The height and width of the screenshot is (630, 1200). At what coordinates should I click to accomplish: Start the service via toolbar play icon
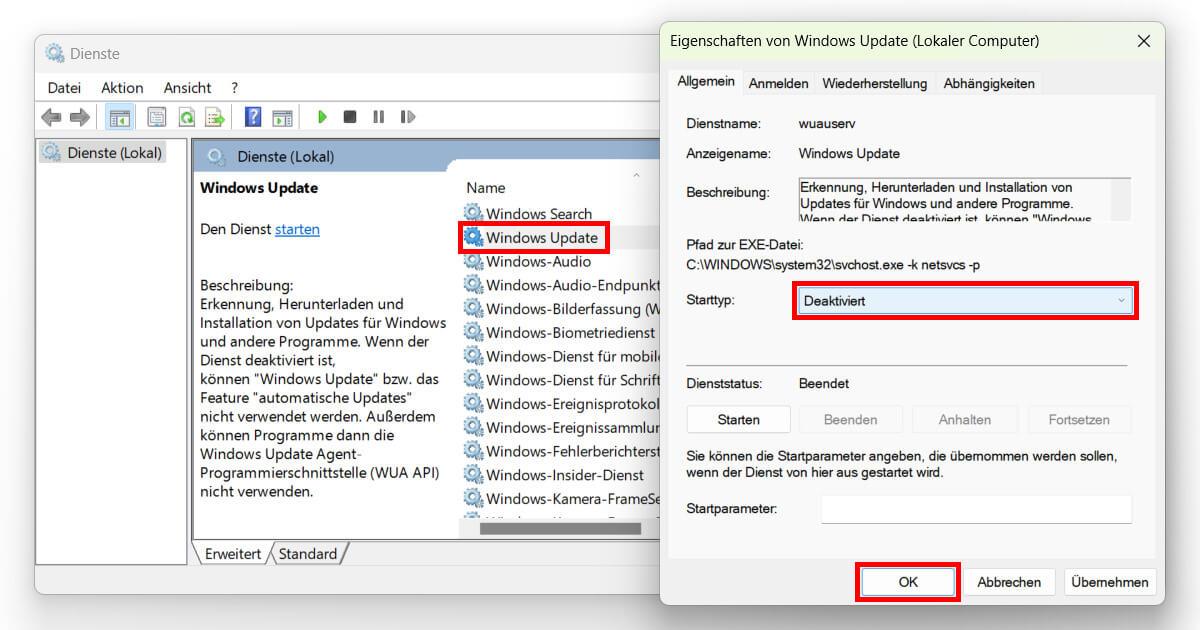point(322,117)
